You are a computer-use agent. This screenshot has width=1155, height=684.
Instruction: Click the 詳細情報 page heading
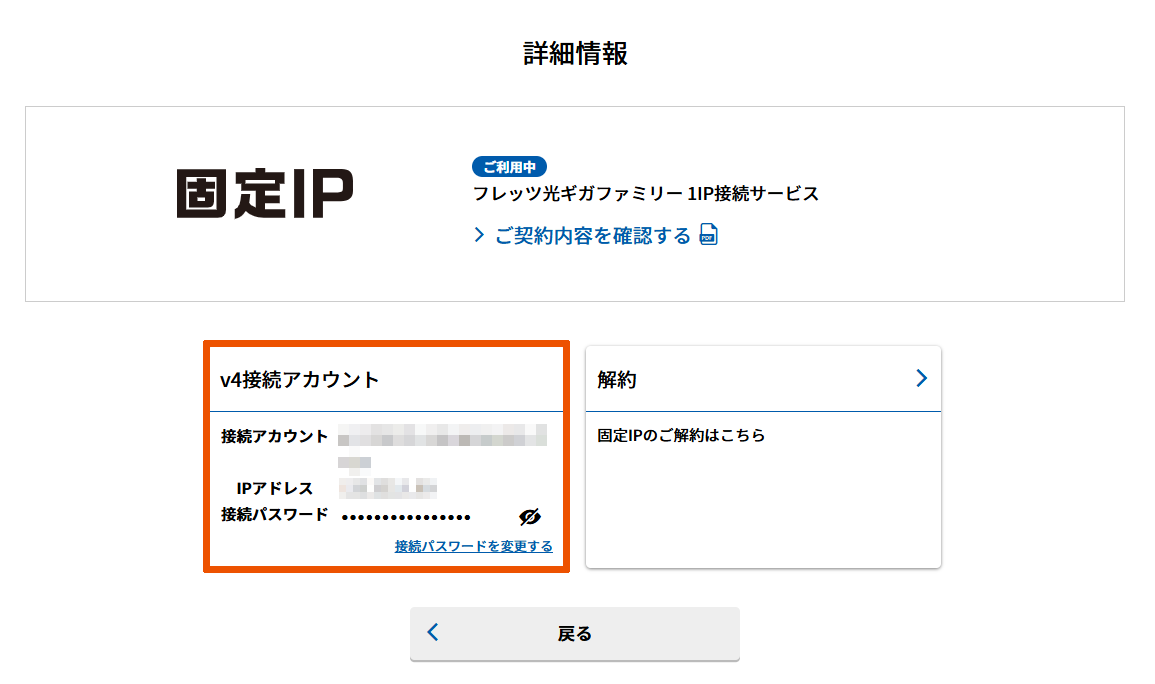[x=576, y=53]
